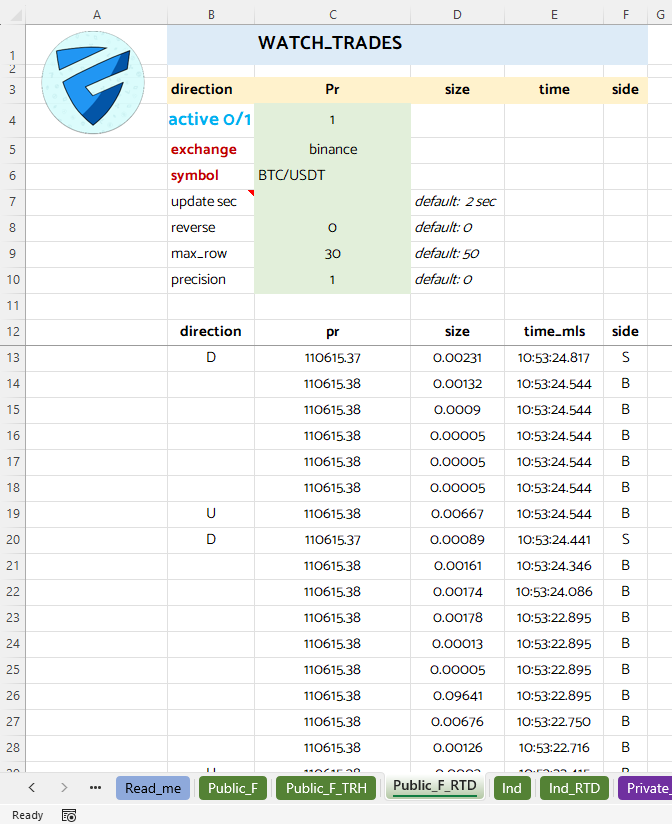The image size is (672, 824).
Task: Click the symbol cell with BTC/USDT
Action: 332,176
